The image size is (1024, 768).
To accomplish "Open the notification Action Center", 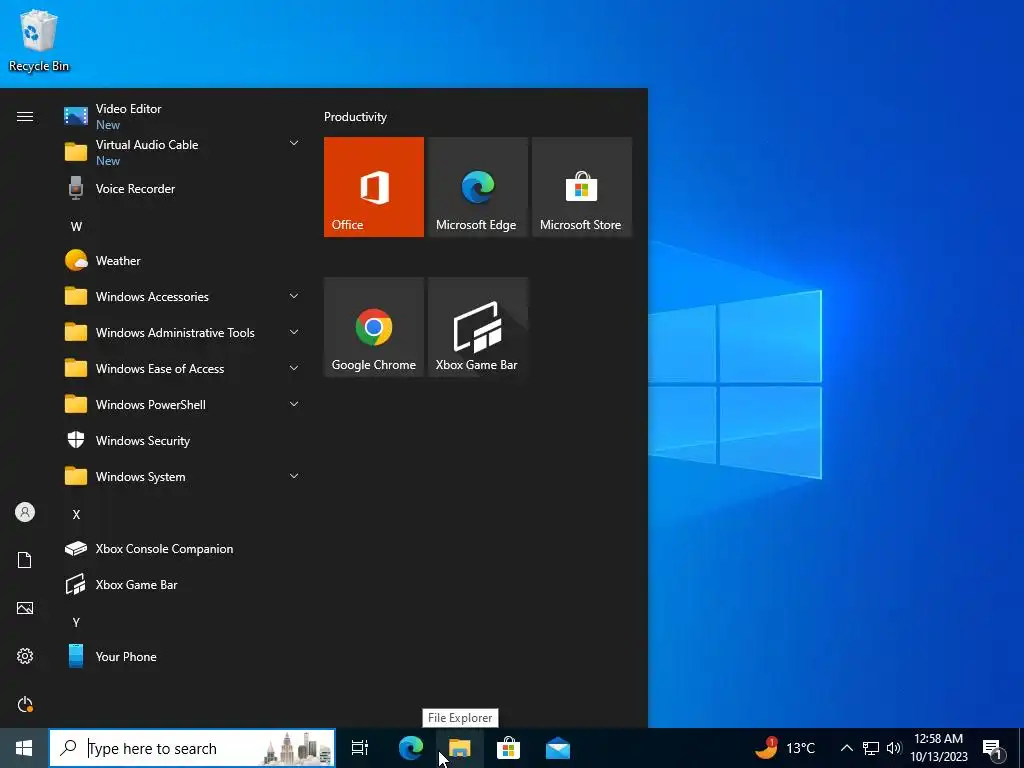I will point(993,748).
